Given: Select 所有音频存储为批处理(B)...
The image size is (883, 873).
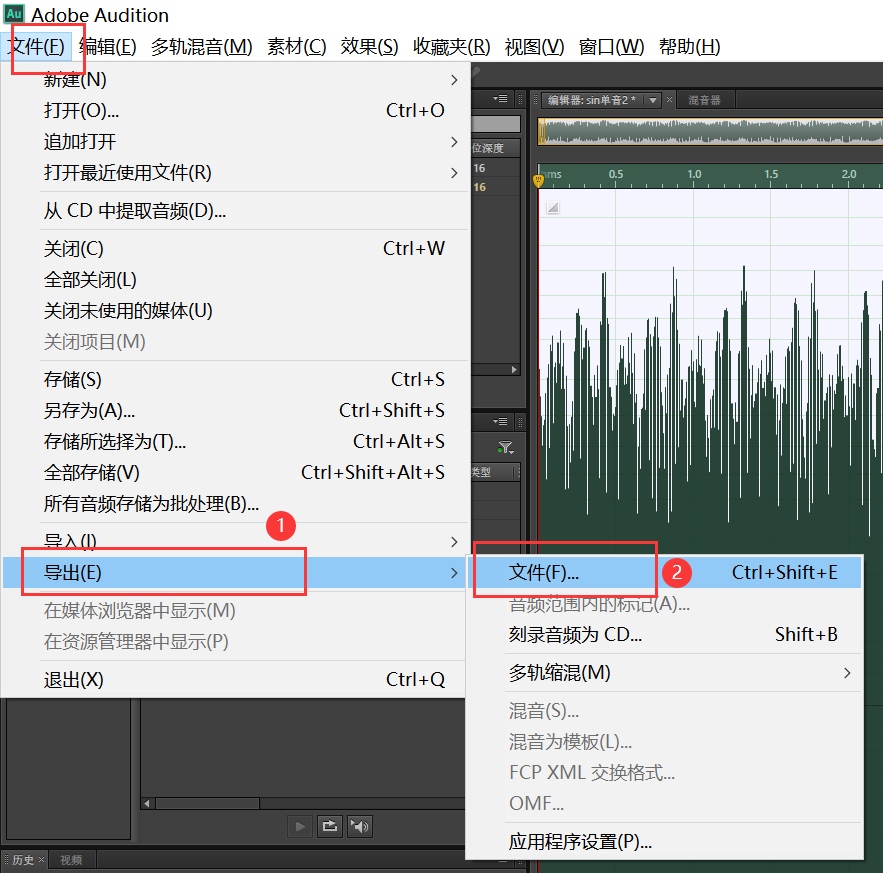Looking at the screenshot, I should pos(235,504).
